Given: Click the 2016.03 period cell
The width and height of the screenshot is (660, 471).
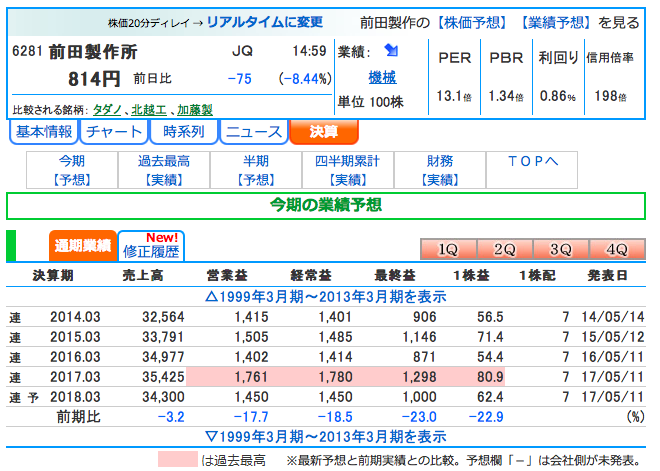Looking at the screenshot, I should pos(75,357).
